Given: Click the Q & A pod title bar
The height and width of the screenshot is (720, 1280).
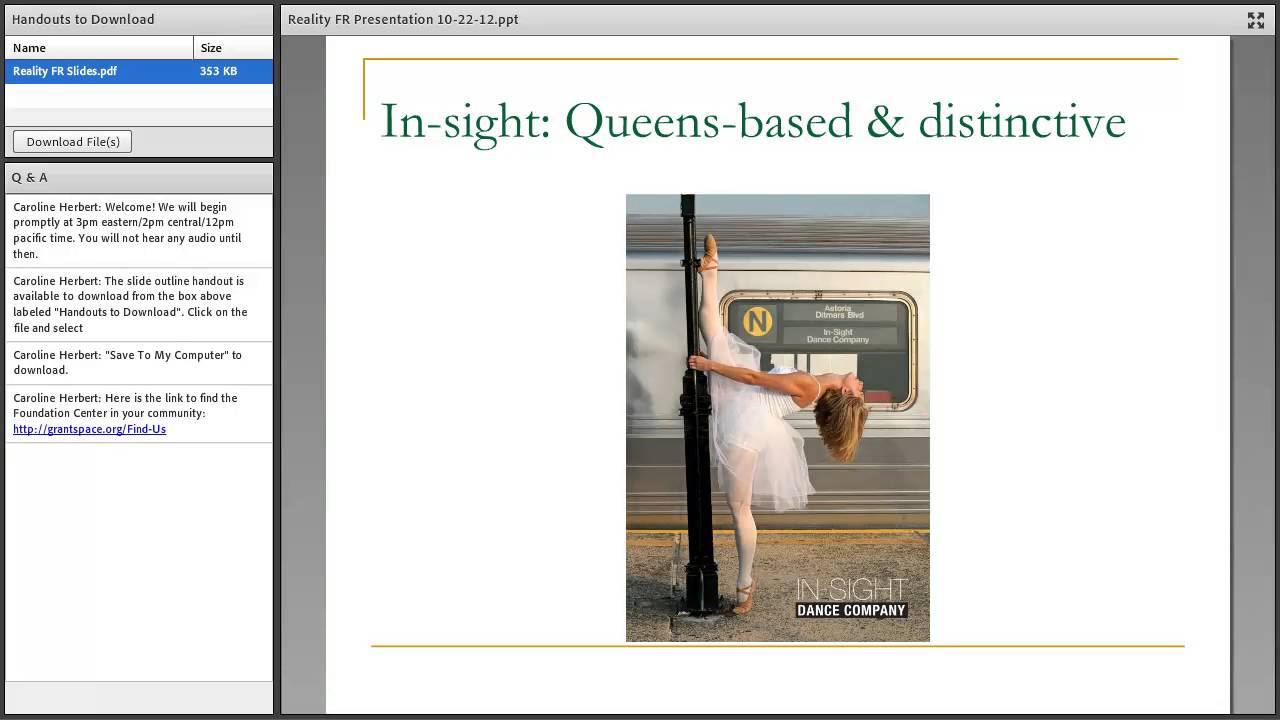Looking at the screenshot, I should tap(139, 178).
